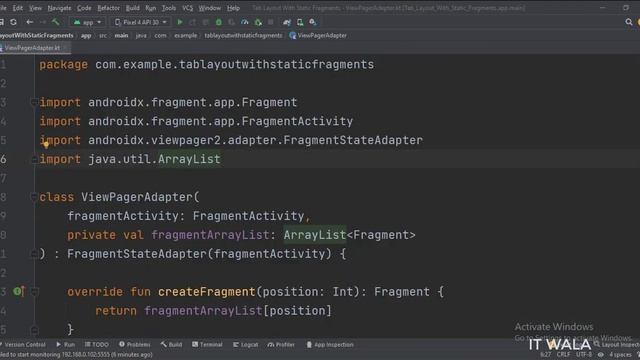The height and width of the screenshot is (360, 640).
Task: Open the Pixel 4 API 30 device dropdown
Action: pyautogui.click(x=141, y=22)
